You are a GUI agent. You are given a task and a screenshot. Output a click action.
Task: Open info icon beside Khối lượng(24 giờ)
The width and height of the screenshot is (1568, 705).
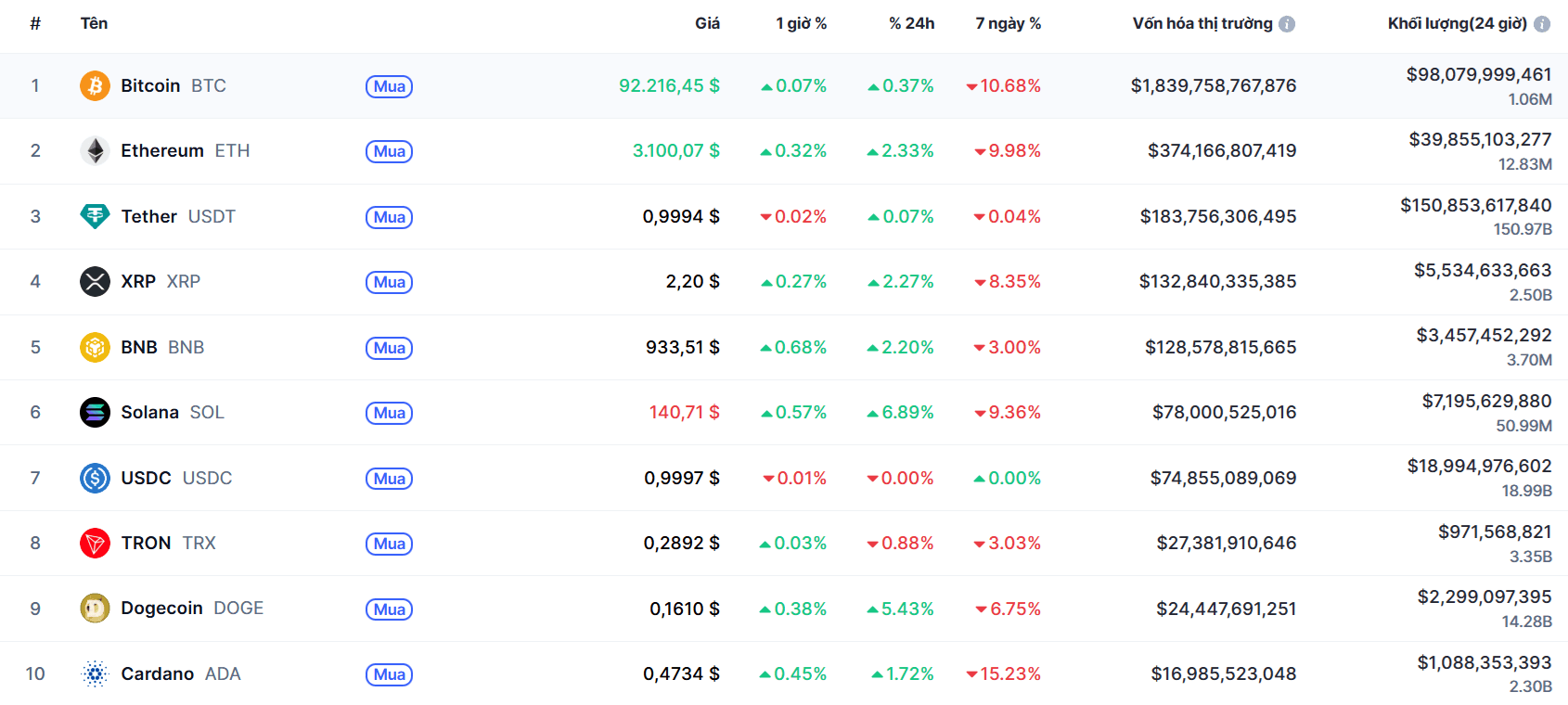point(1542,24)
